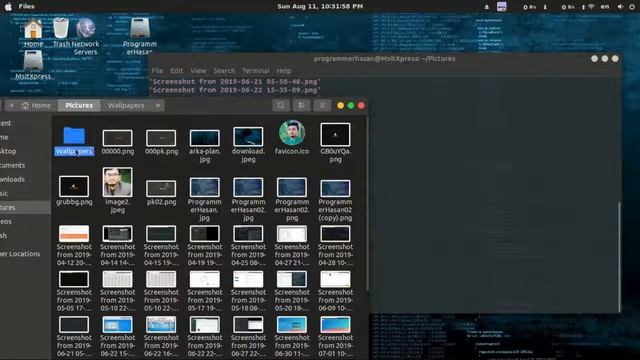Select the 000pk.png file
The image size is (640, 360).
pyautogui.click(x=161, y=138)
